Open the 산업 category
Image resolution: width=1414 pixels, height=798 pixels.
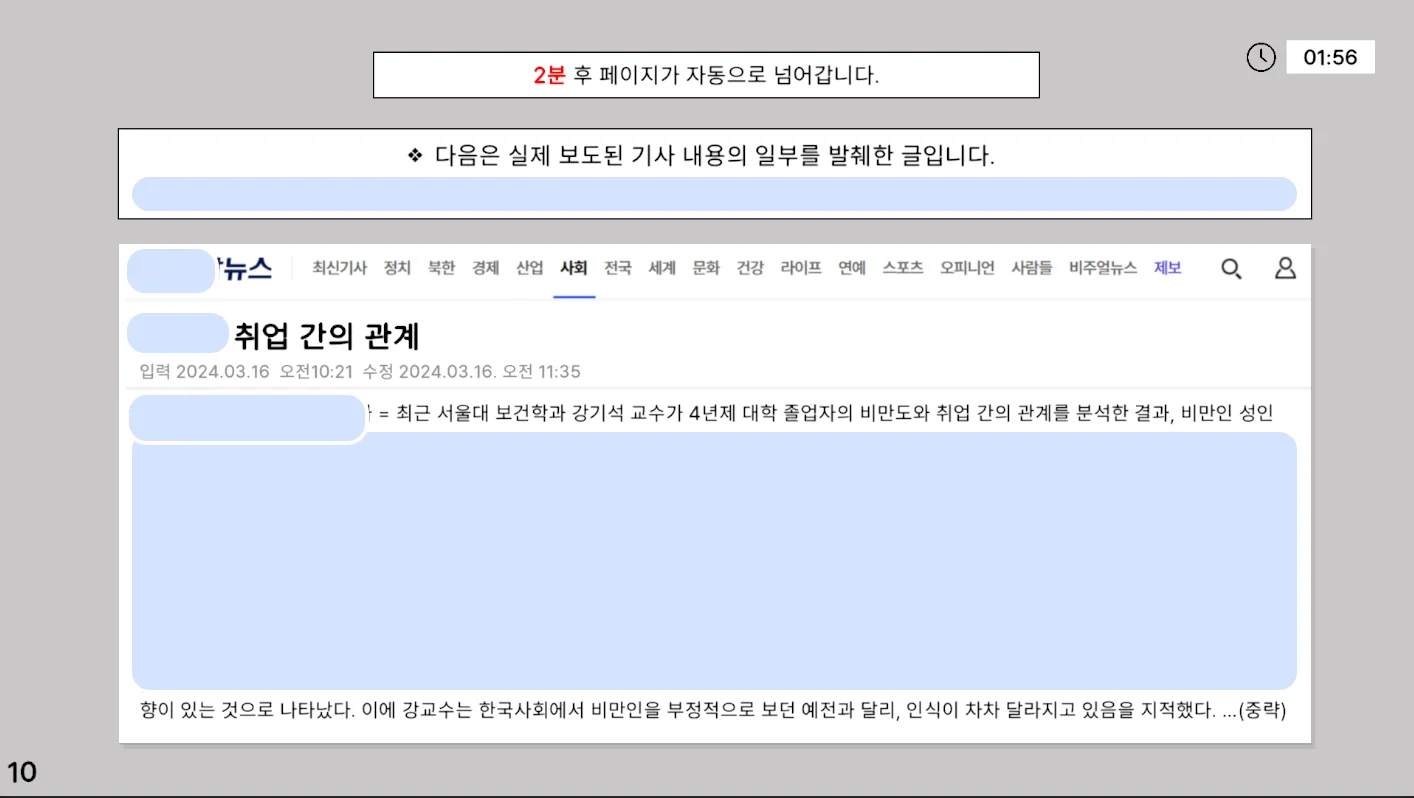coord(529,268)
